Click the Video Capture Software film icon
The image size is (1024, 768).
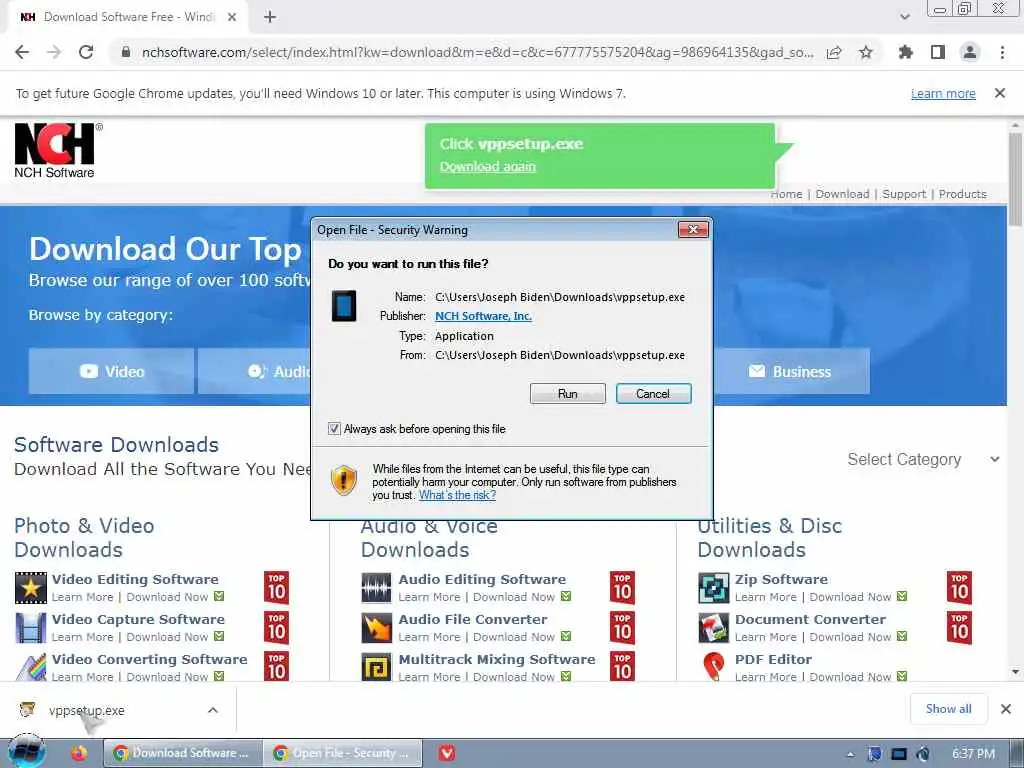[31, 628]
